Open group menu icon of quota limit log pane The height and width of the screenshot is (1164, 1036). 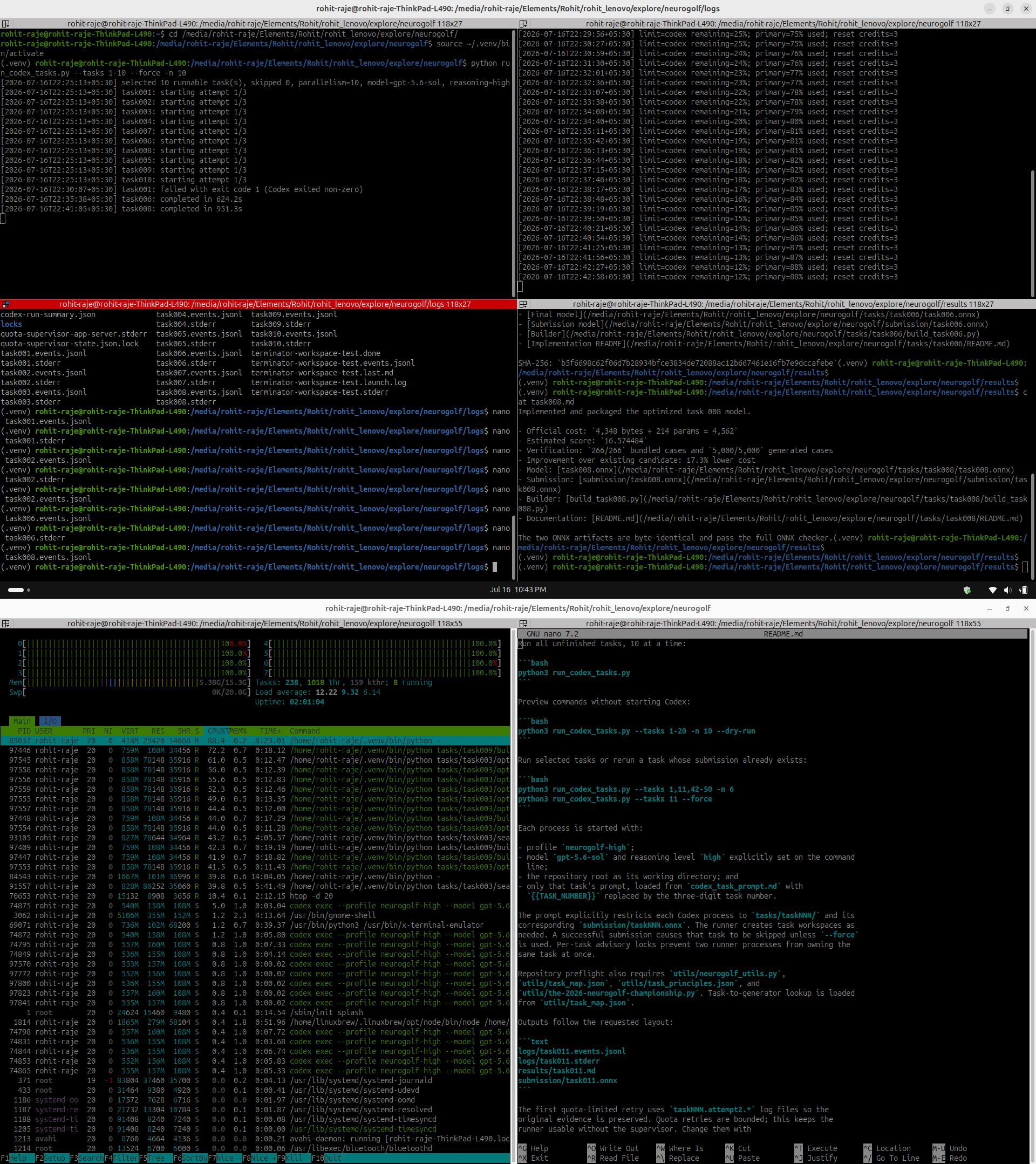coord(523,24)
